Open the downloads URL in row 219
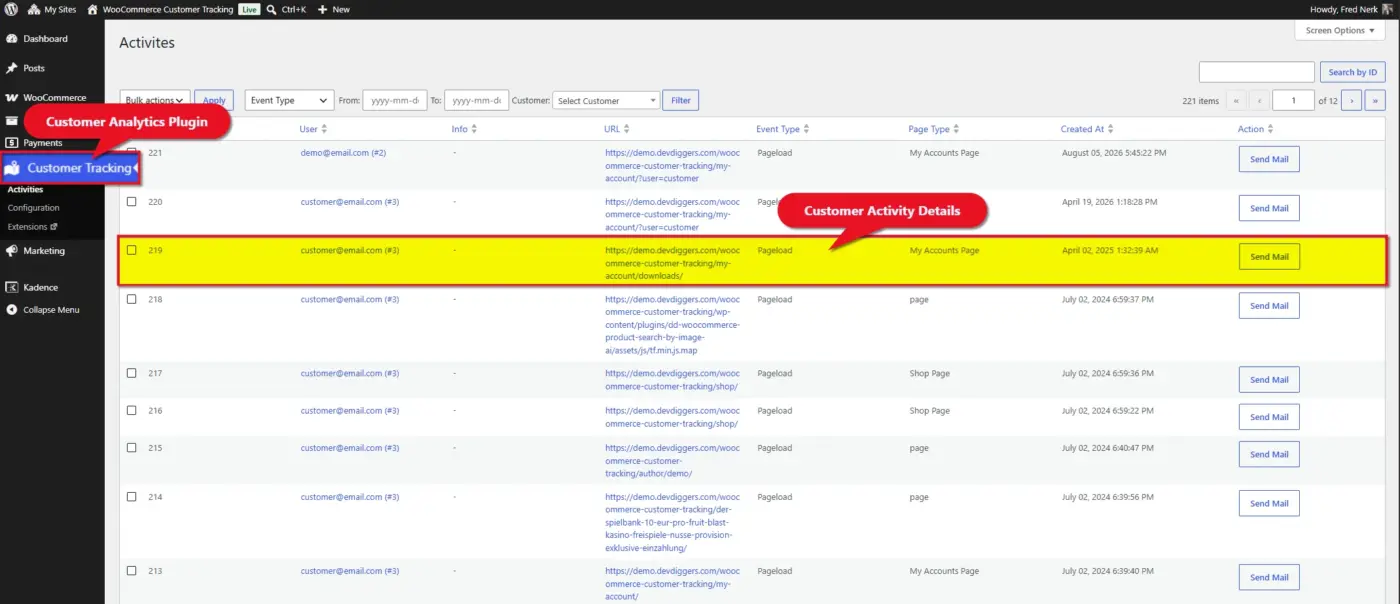 [672, 263]
